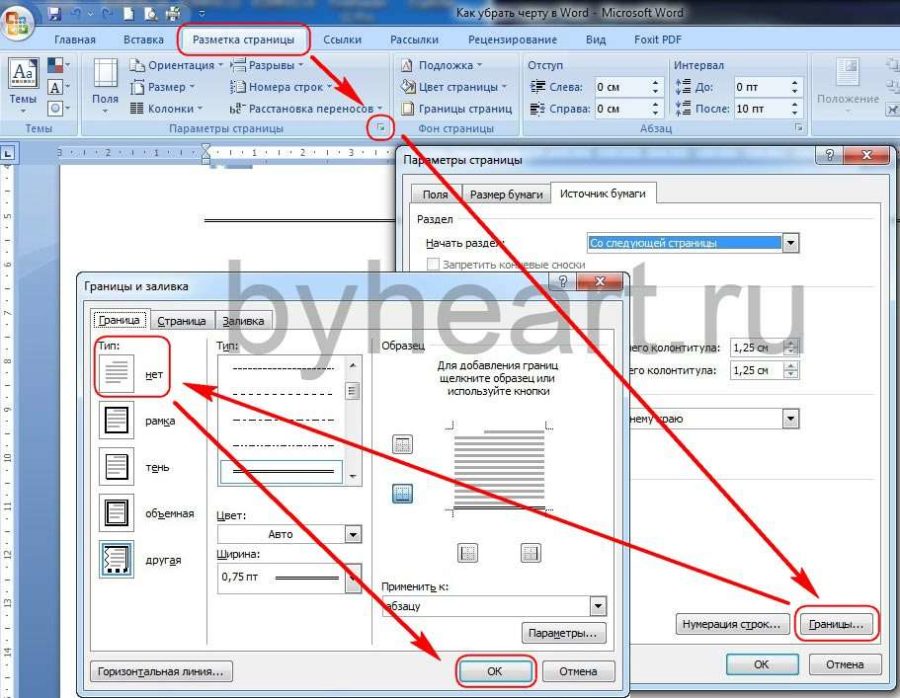
Task: Launch Параметры страницы dialog launcher
Action: [x=381, y=129]
